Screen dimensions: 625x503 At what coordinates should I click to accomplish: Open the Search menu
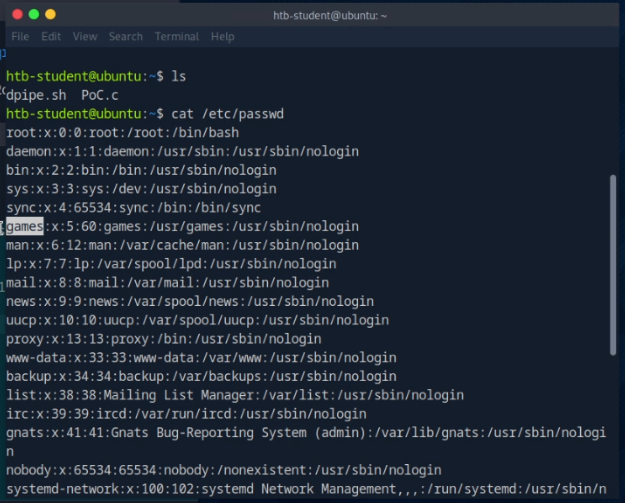[126, 37]
